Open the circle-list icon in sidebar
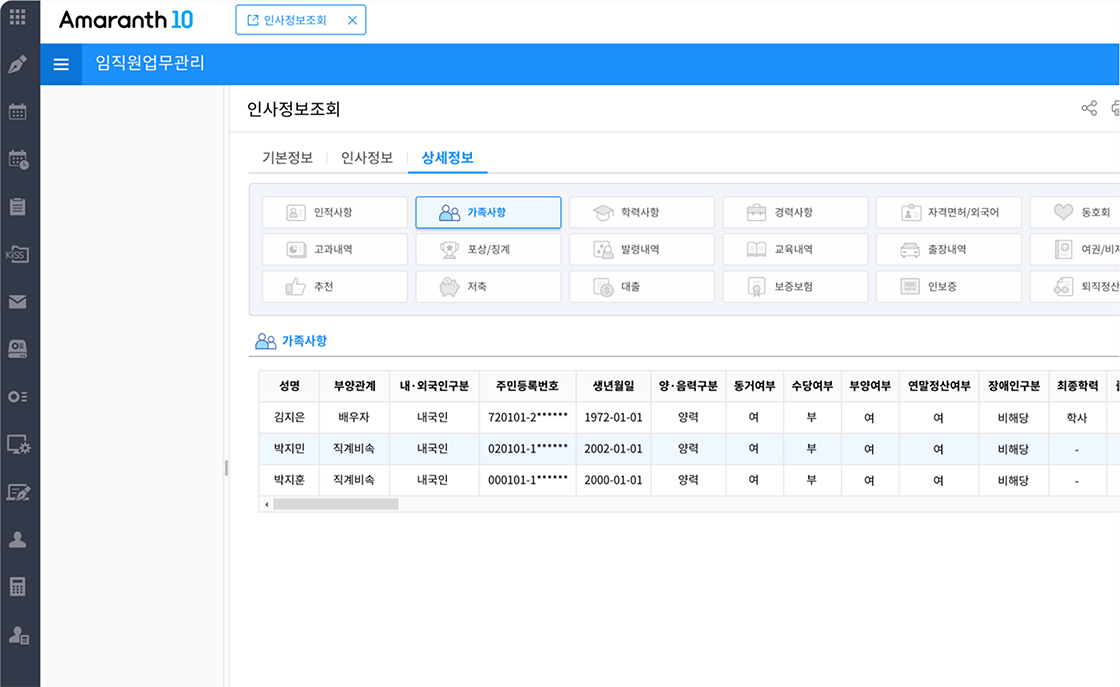The height and width of the screenshot is (687, 1120). [18, 396]
